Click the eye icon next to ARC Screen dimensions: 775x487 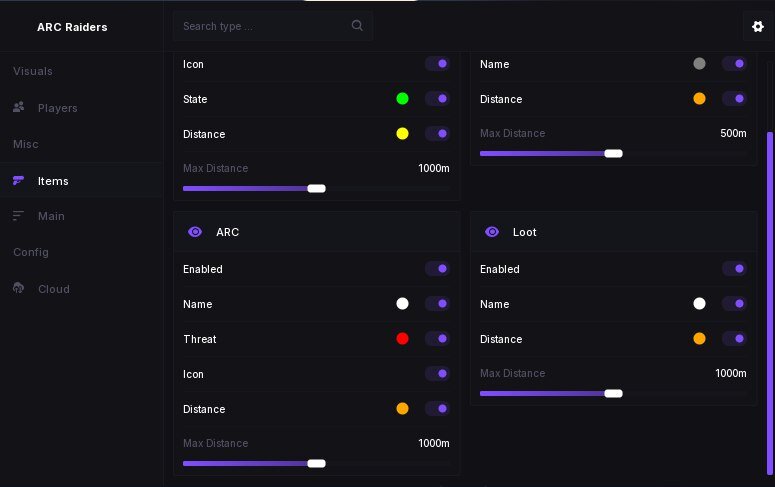[x=195, y=231]
